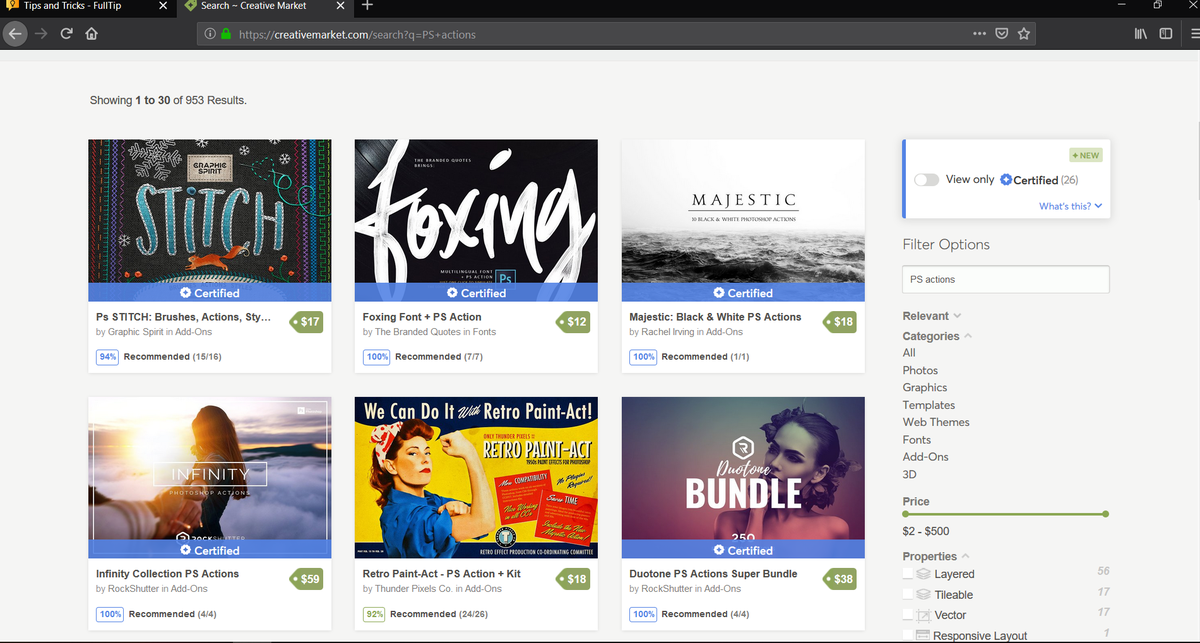Close the Tips and Tricks - FullTip tab
Screen dimensions: 1200x643
(x=164, y=6)
